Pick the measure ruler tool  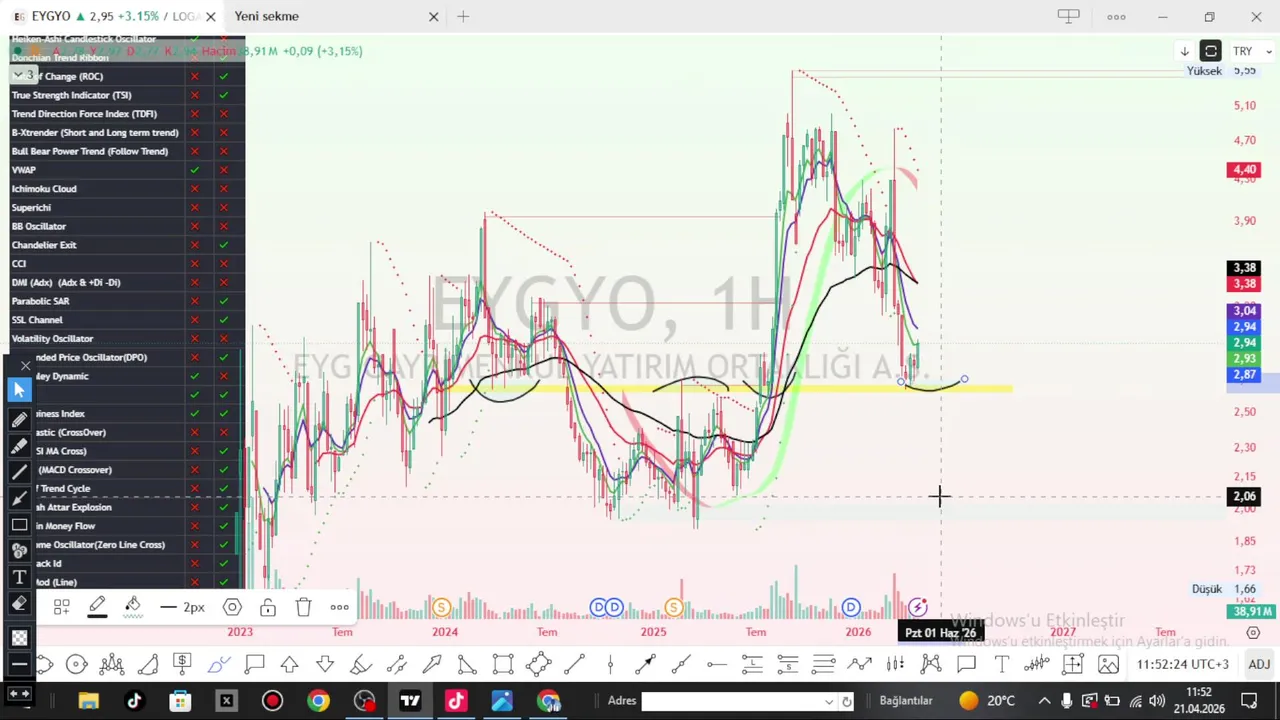click(x=1073, y=664)
